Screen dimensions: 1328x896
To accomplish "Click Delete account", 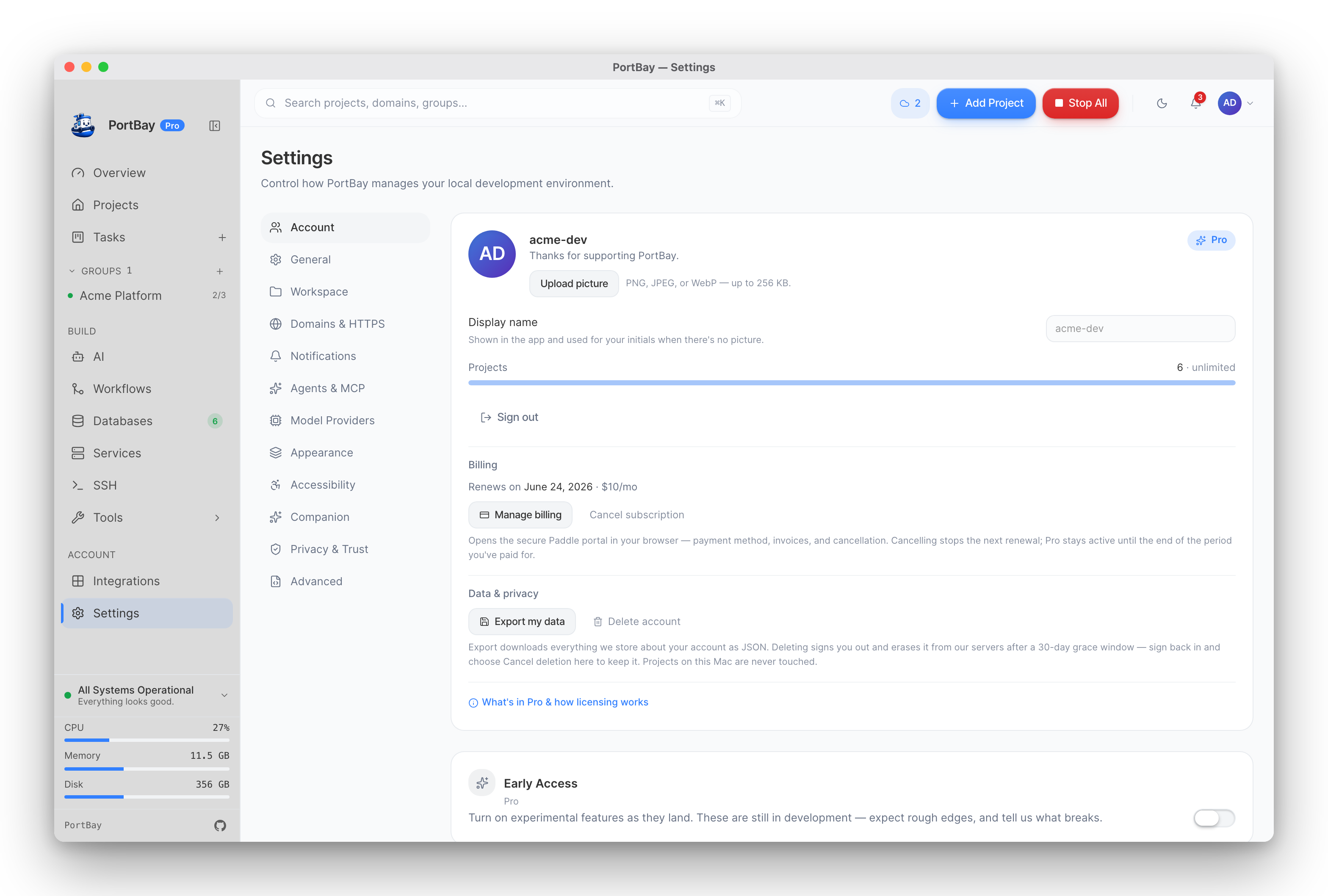I will click(x=636, y=622).
